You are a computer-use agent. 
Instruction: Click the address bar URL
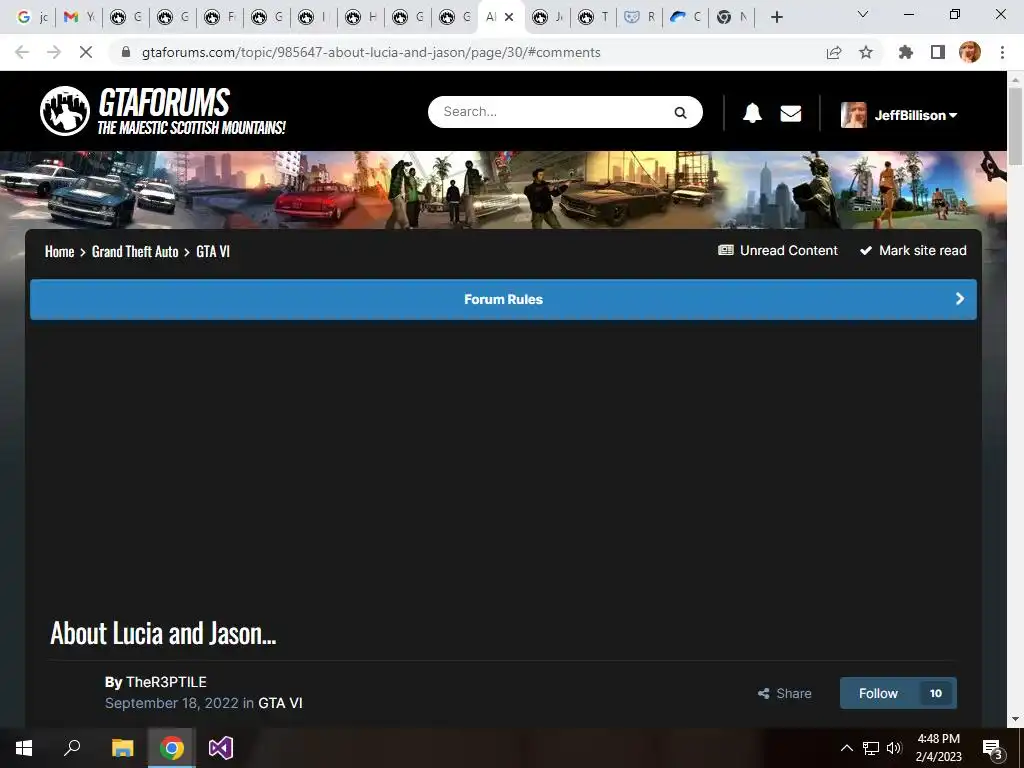point(371,52)
